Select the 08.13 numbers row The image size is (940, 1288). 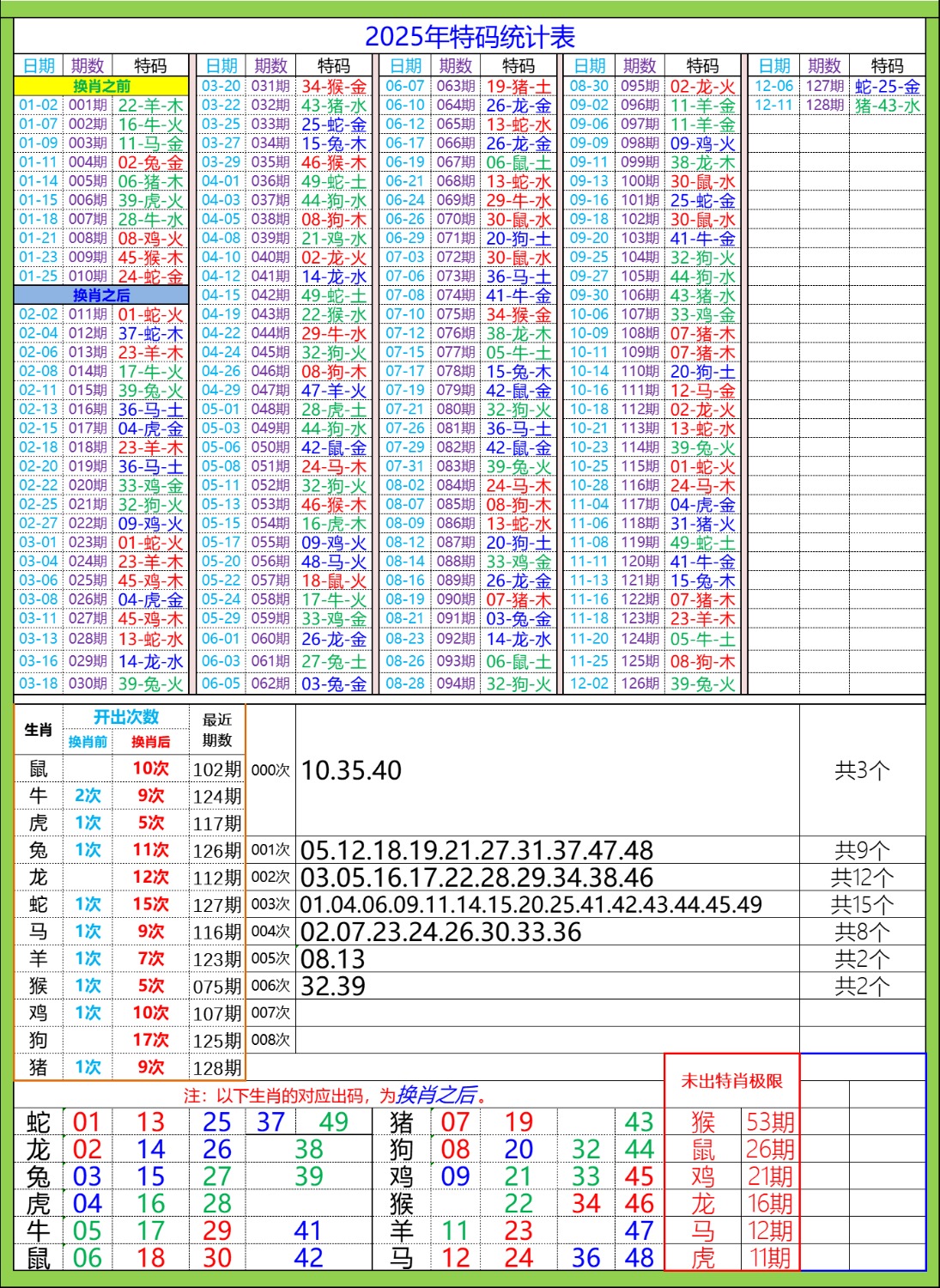pyautogui.click(x=333, y=959)
